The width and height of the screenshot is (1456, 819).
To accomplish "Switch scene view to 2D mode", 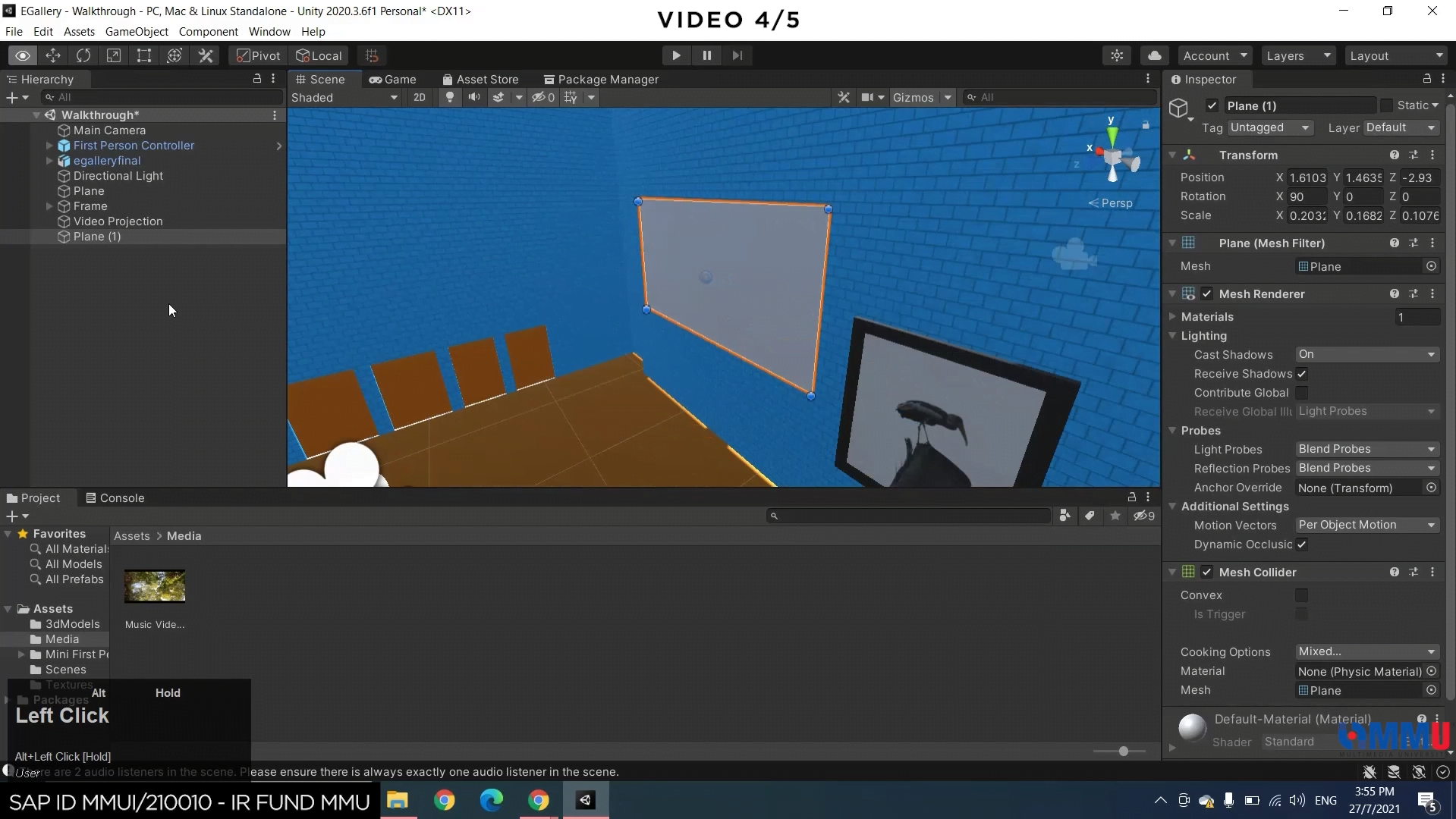I will coord(420,97).
